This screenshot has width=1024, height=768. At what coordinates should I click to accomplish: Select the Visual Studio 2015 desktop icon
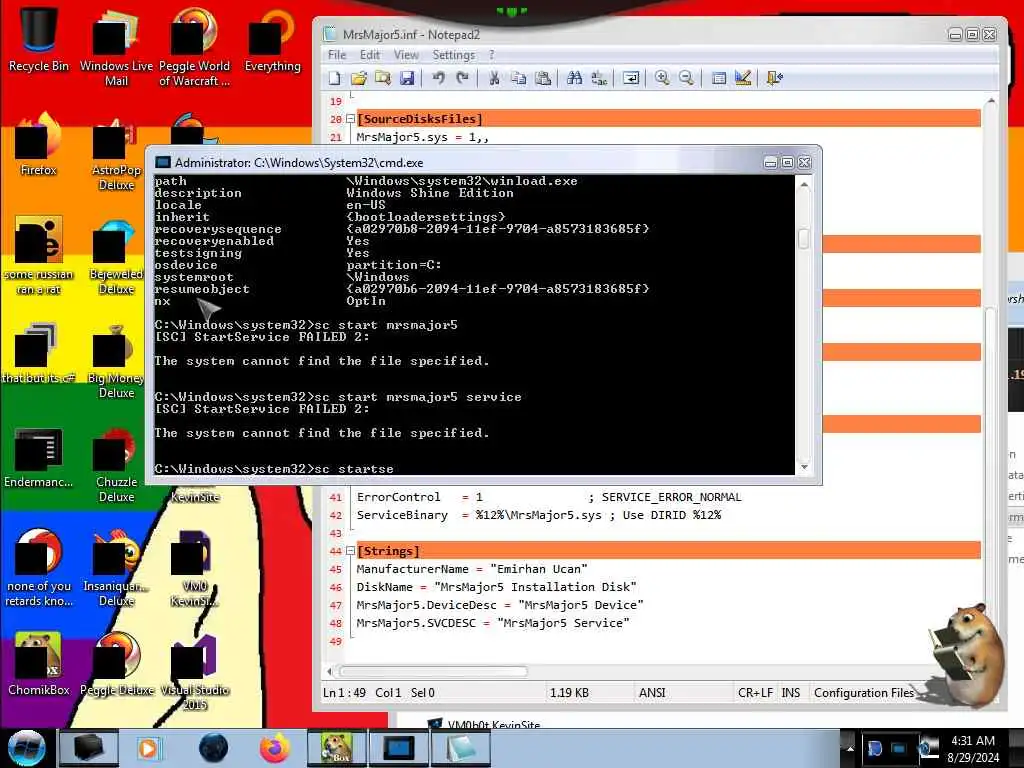click(x=195, y=671)
